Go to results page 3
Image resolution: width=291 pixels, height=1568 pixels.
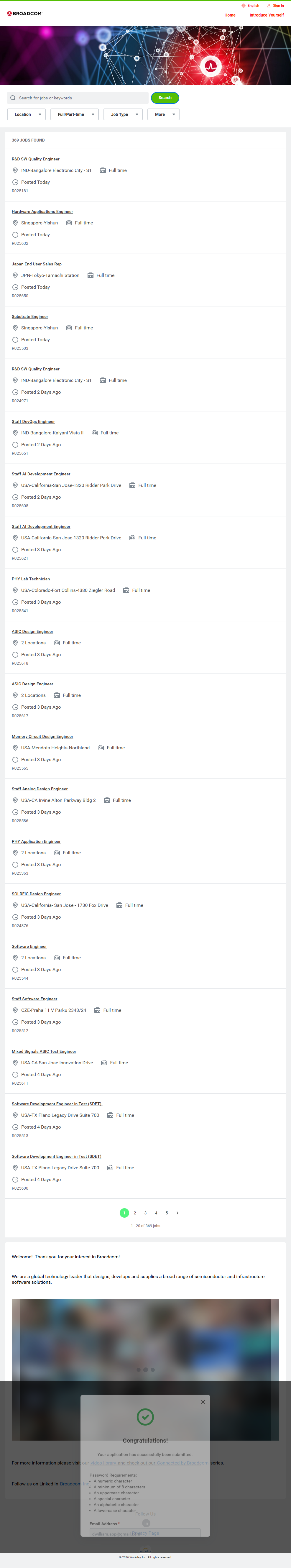point(146,1213)
